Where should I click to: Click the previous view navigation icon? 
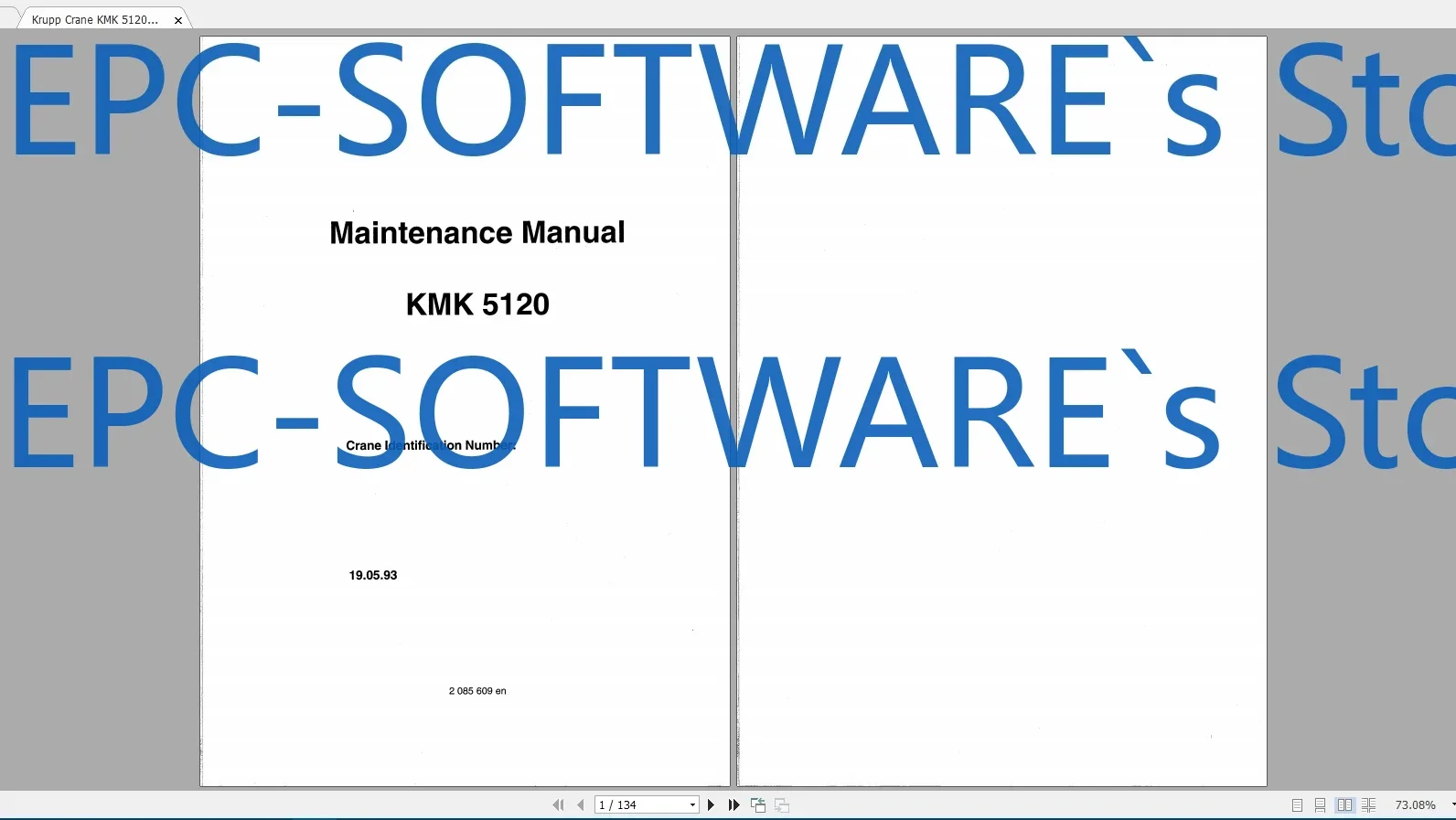[758, 805]
